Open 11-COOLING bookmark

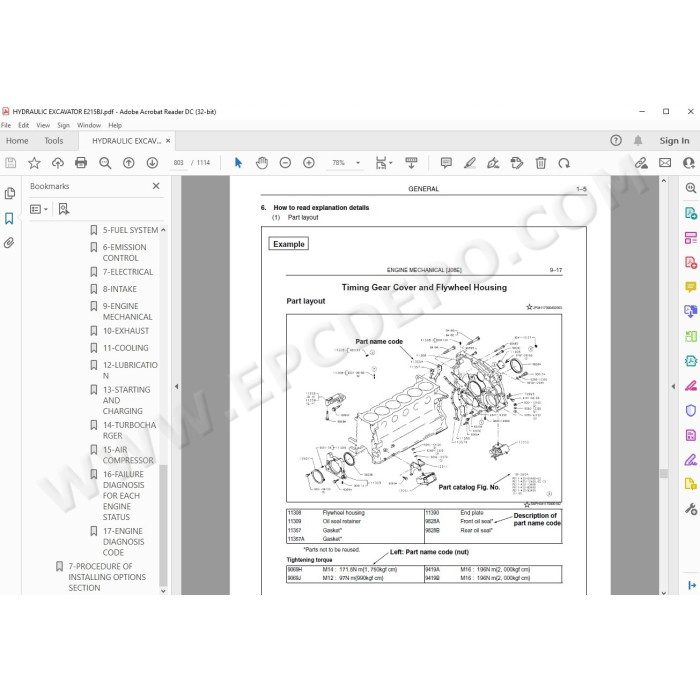click(125, 348)
